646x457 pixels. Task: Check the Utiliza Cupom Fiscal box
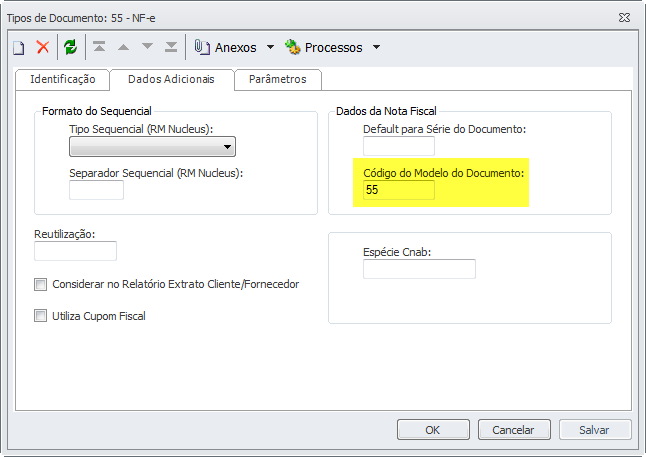click(x=41, y=316)
